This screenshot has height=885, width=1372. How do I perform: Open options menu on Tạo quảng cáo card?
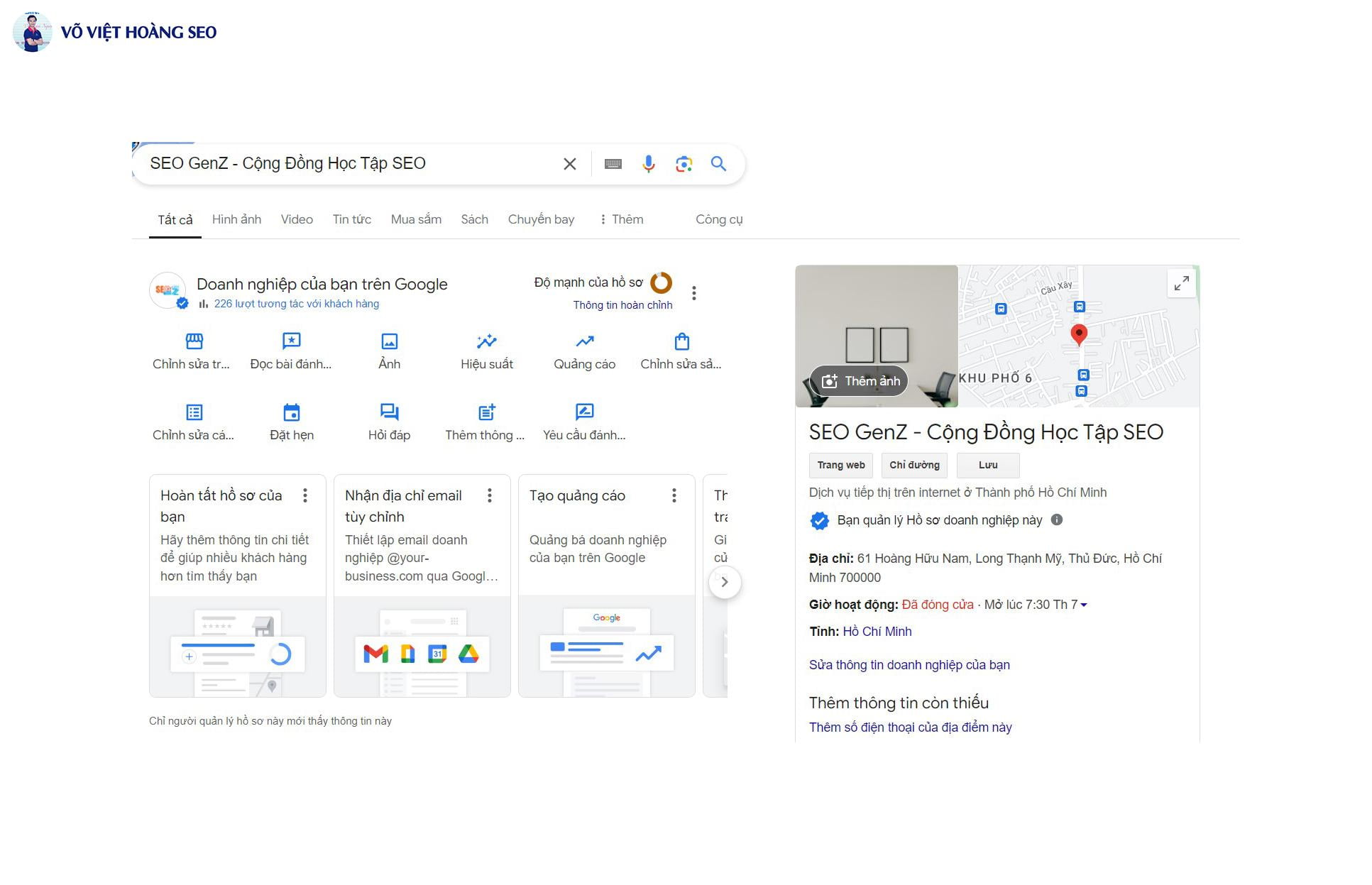pos(674,495)
